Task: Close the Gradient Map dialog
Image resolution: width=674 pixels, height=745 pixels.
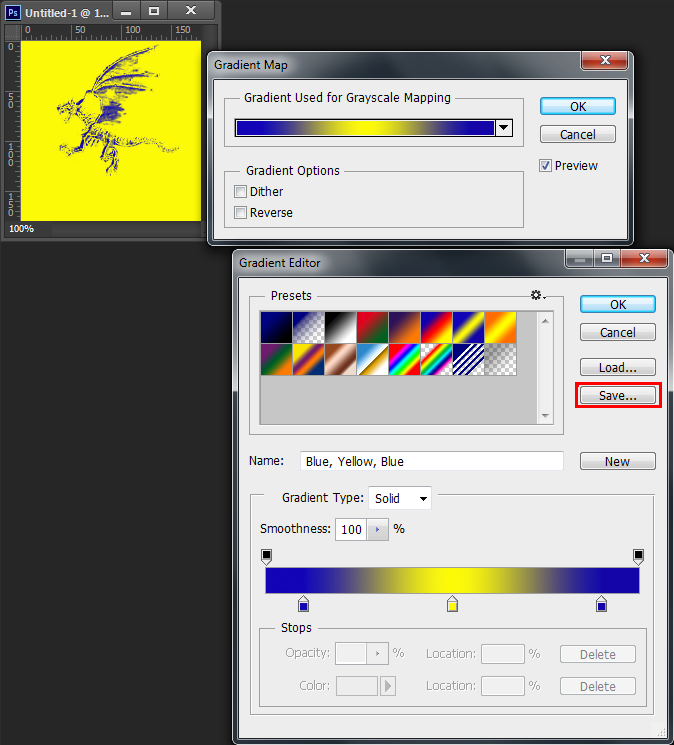Action: point(605,60)
